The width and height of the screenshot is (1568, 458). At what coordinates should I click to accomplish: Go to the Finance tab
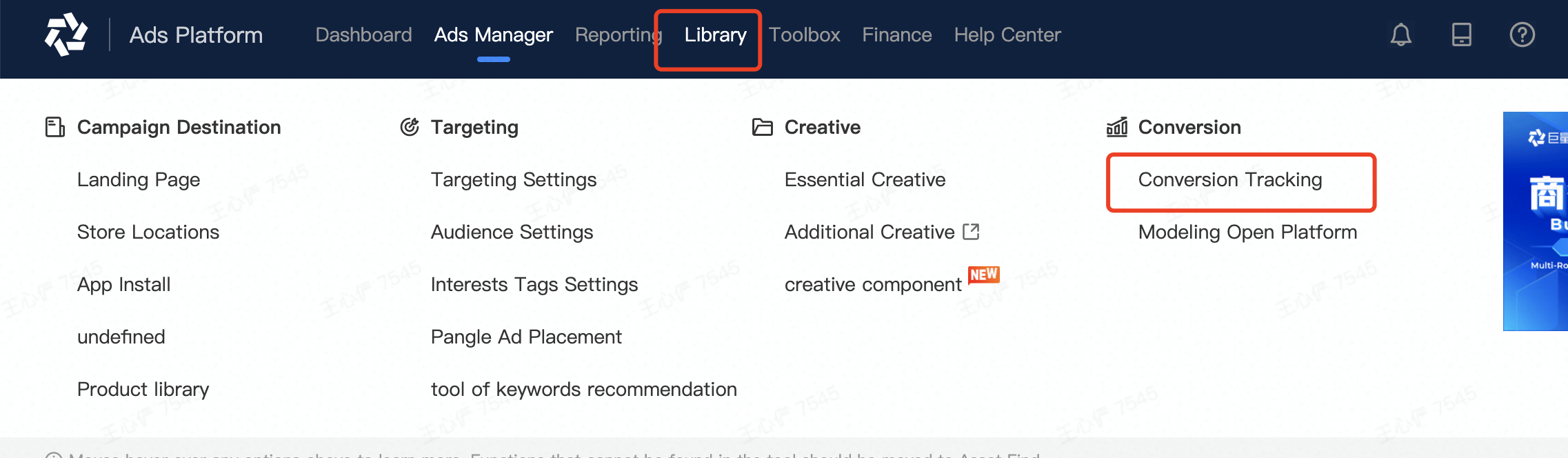896,34
